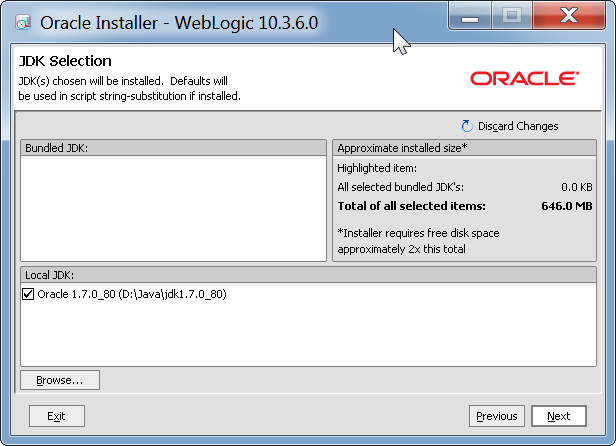Screen dimensions: 616x446
Task: Click the Bundled JDK header
Action: [173, 148]
